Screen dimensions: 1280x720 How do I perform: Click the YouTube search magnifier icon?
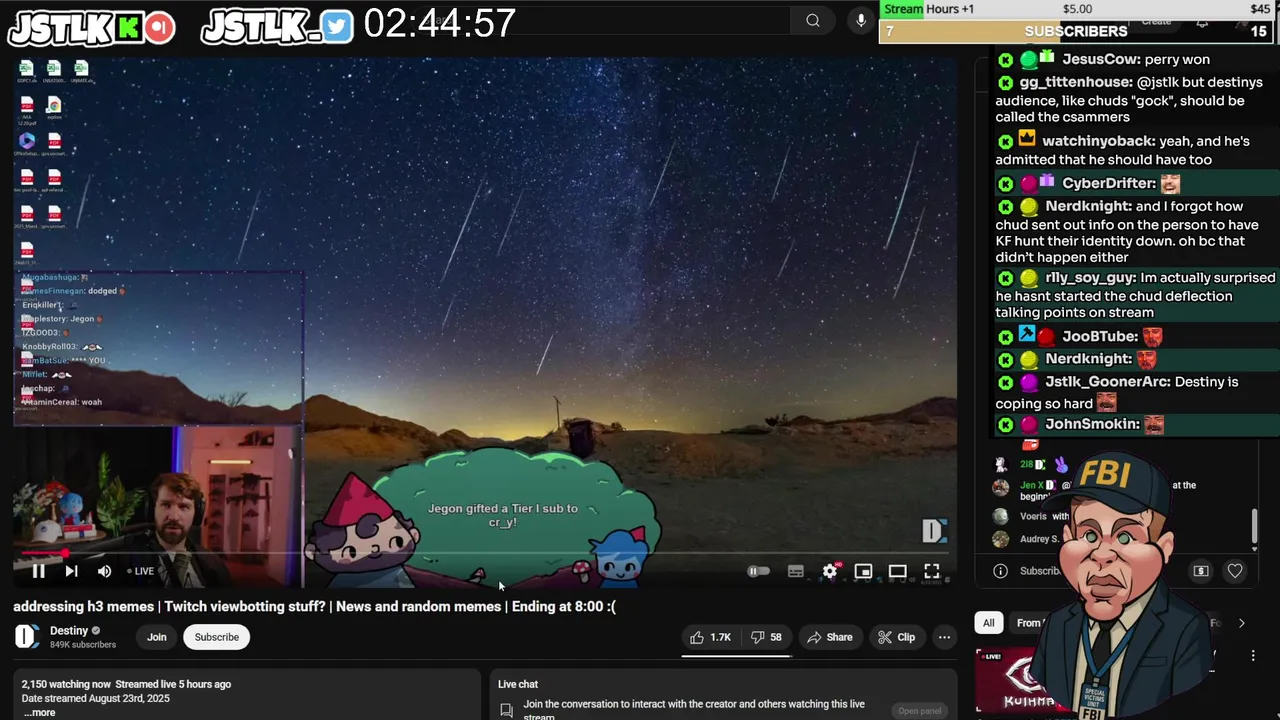[x=813, y=20]
